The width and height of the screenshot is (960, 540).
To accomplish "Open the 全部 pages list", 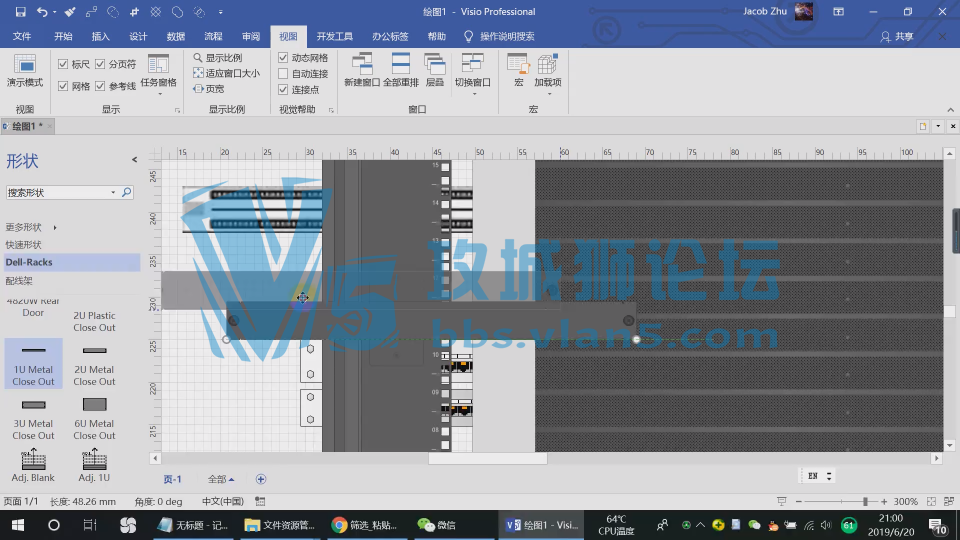I will [220, 479].
